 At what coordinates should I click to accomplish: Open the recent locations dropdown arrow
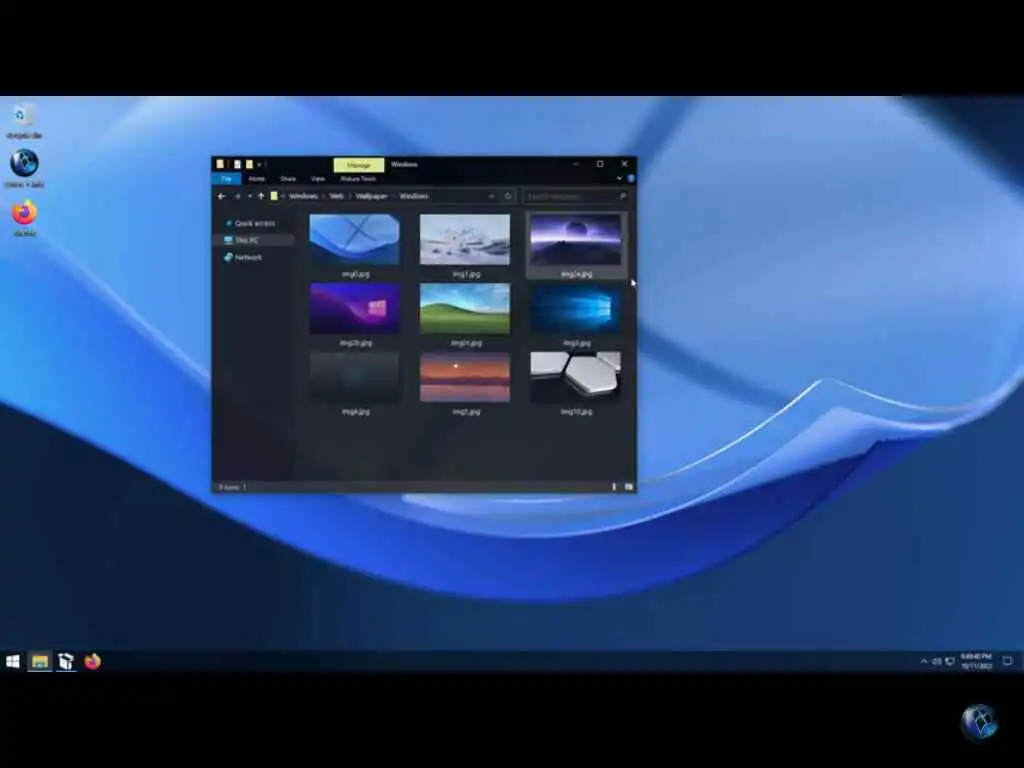(x=249, y=196)
